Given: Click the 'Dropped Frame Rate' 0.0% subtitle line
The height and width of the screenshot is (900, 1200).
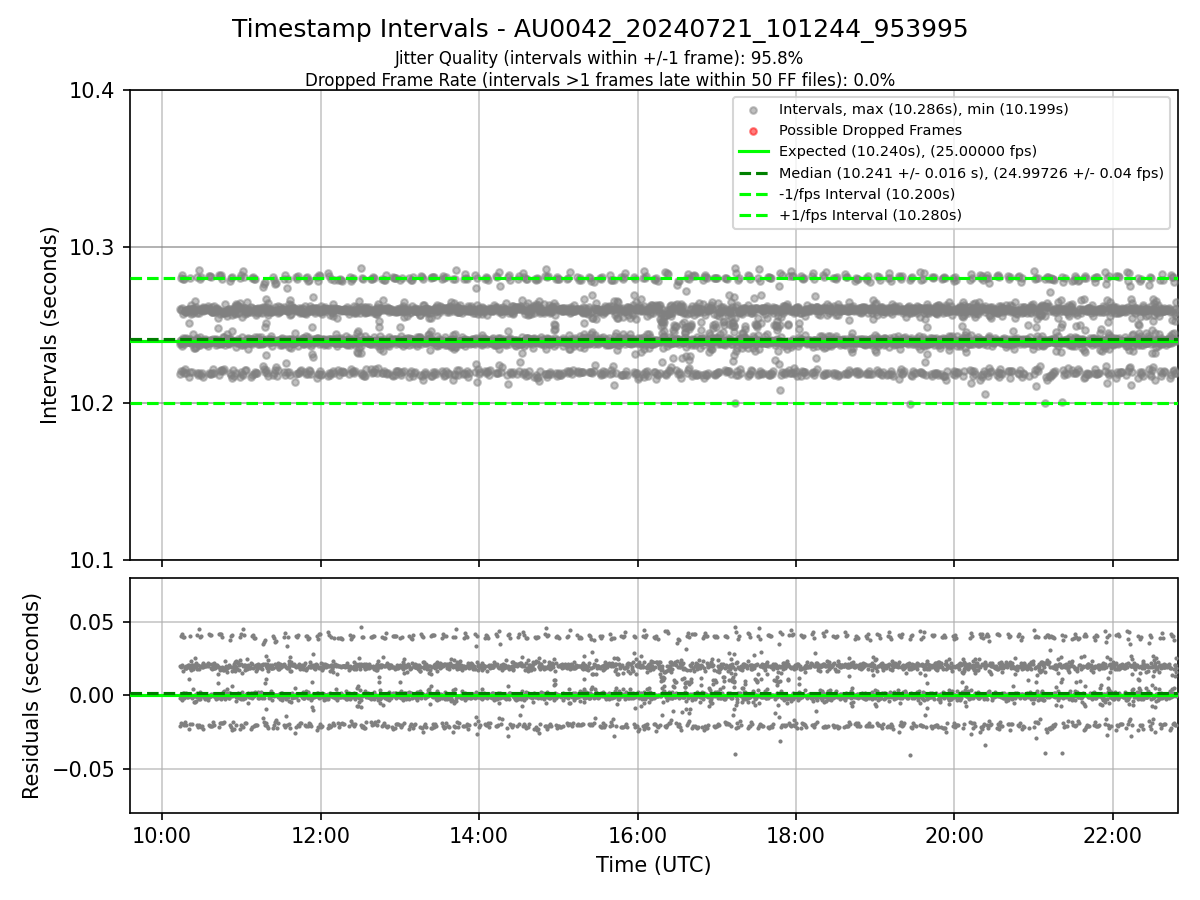Looking at the screenshot, I should [600, 80].
